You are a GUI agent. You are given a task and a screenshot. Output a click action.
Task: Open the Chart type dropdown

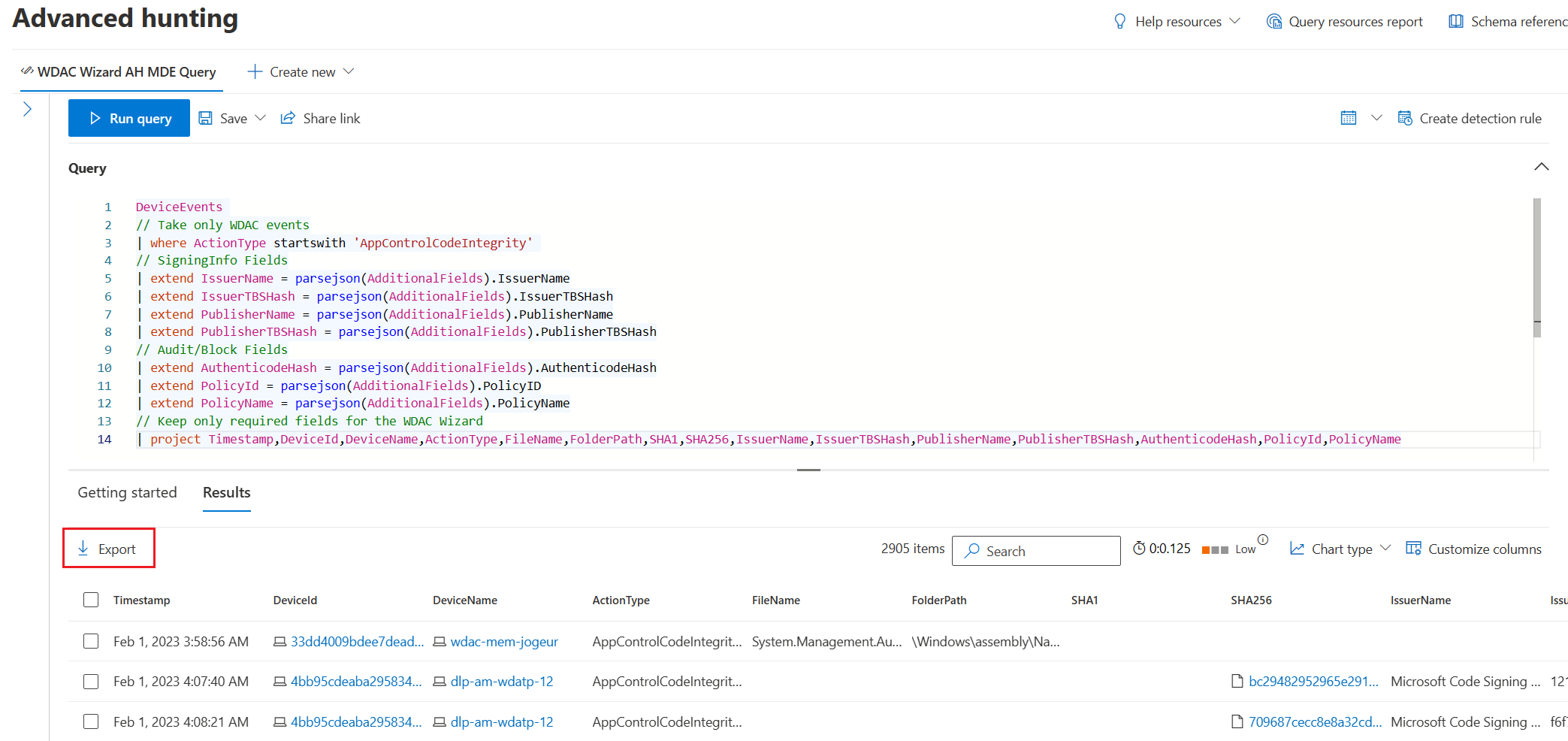(x=1341, y=549)
